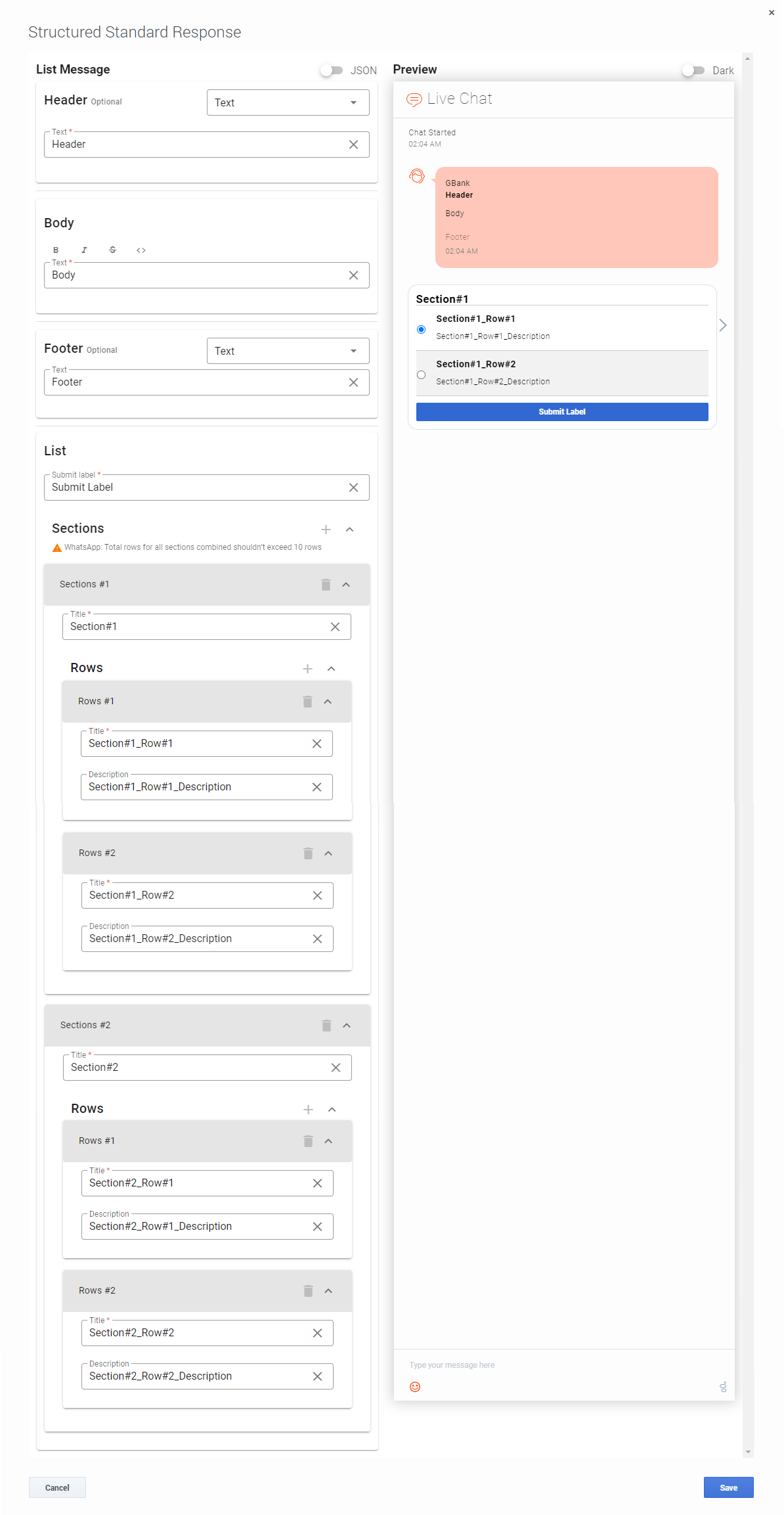784x1515 pixels.
Task: Click the Save button
Action: pos(728,1487)
